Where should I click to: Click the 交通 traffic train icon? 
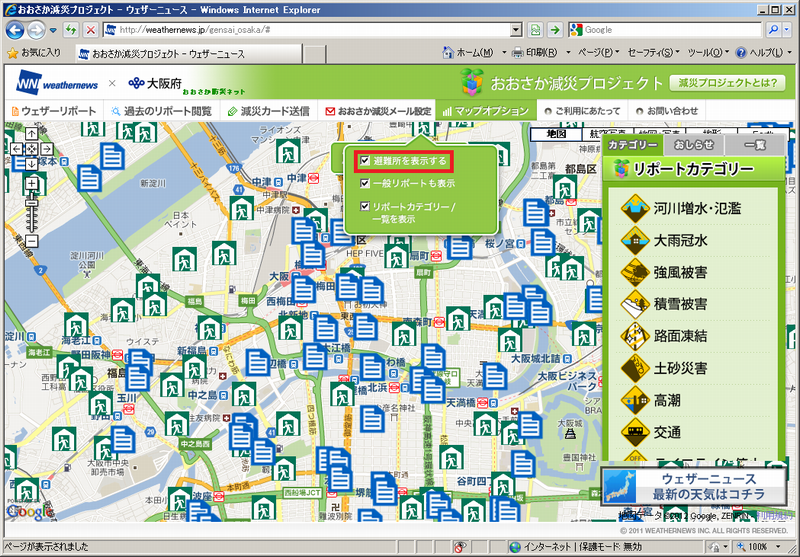[635, 433]
